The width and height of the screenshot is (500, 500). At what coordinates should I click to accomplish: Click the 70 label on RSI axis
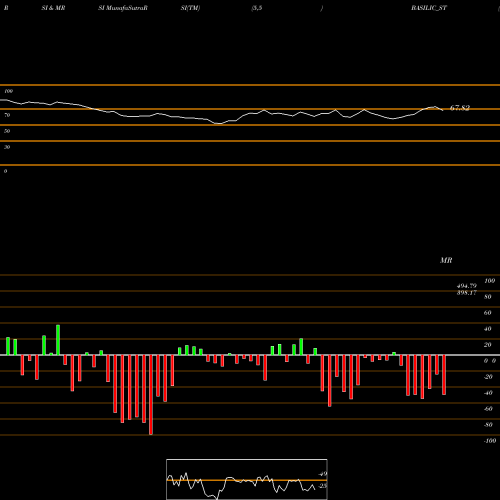click(7, 115)
